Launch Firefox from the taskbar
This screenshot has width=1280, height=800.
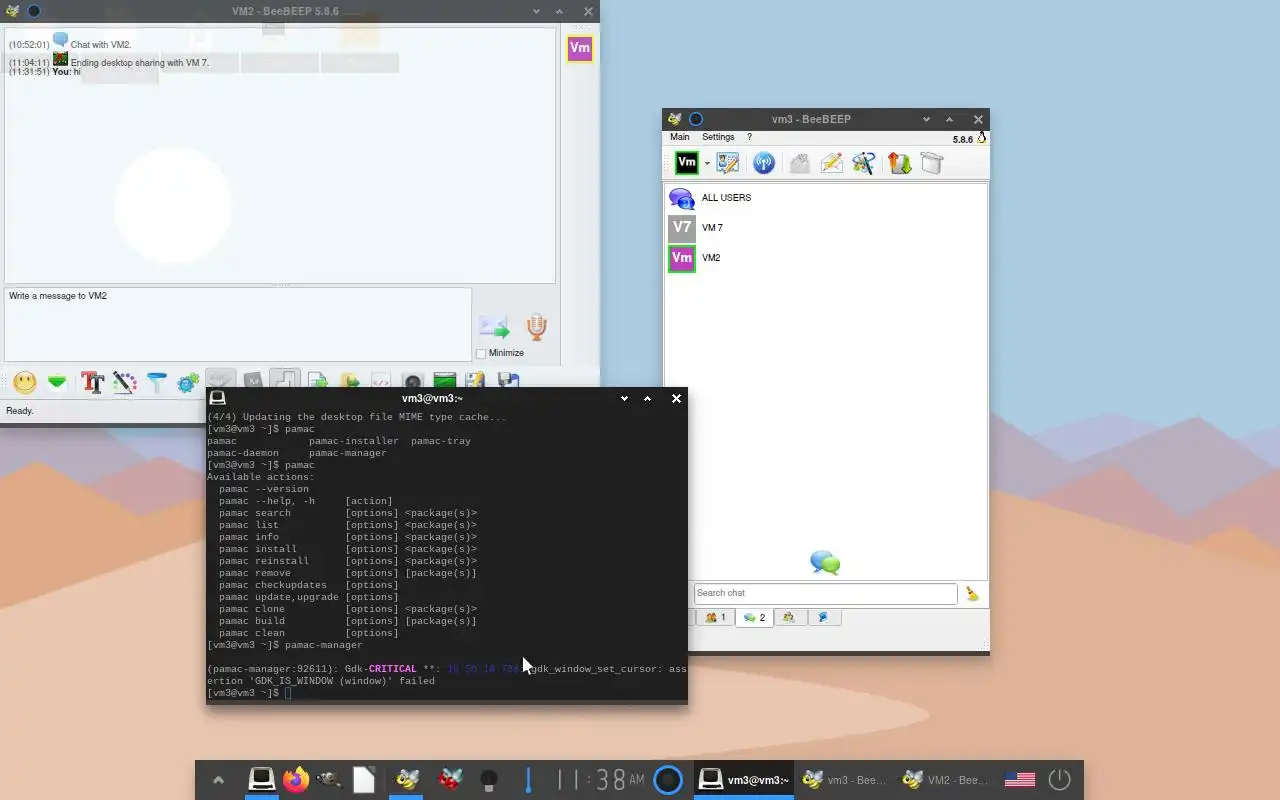[x=296, y=779]
